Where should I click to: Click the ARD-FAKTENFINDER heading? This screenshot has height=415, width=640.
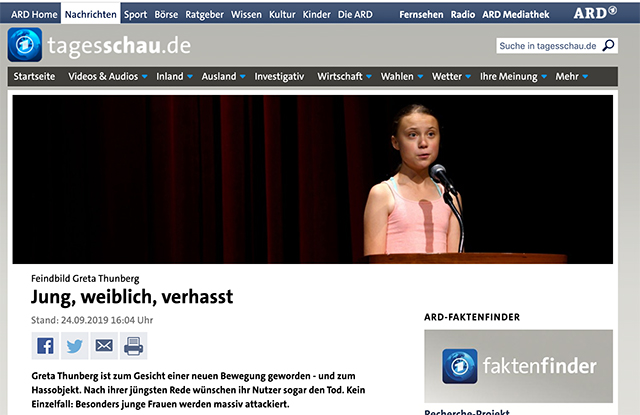click(472, 317)
